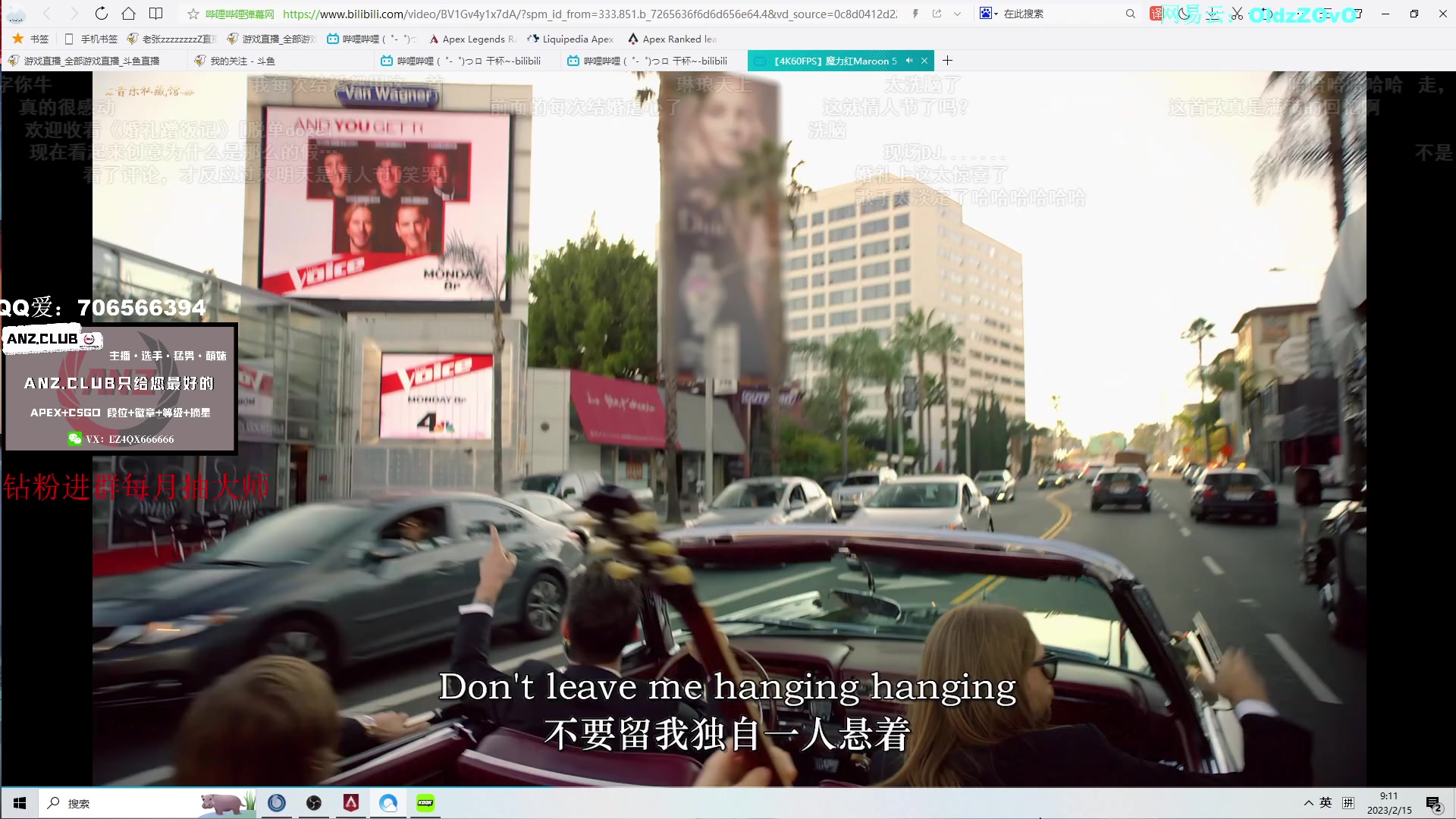Expand the system tray hidden icons chevron
The width and height of the screenshot is (1456, 819).
pos(1308,803)
